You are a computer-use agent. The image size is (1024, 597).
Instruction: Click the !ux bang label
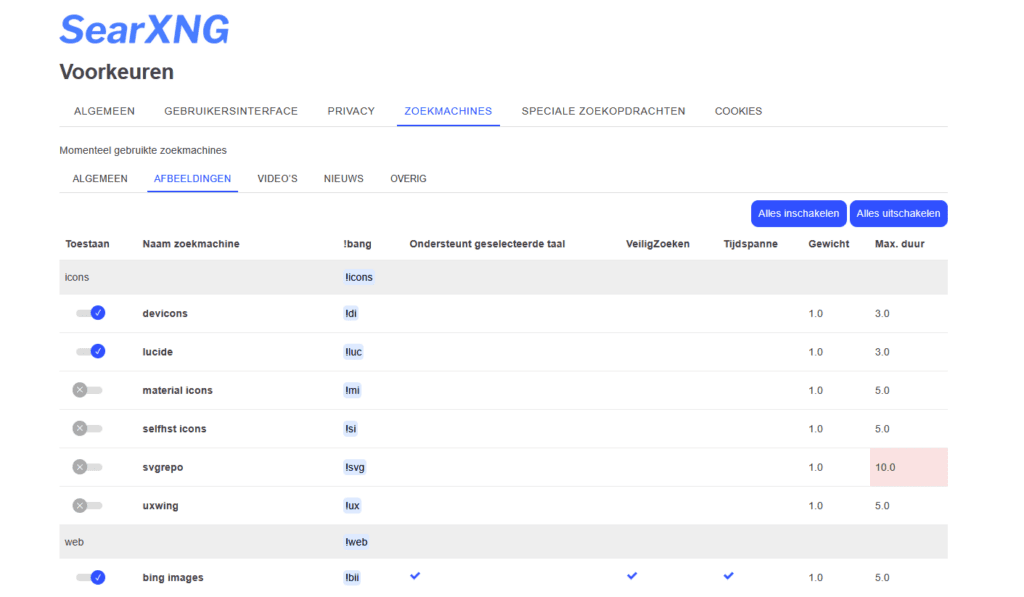[352, 506]
